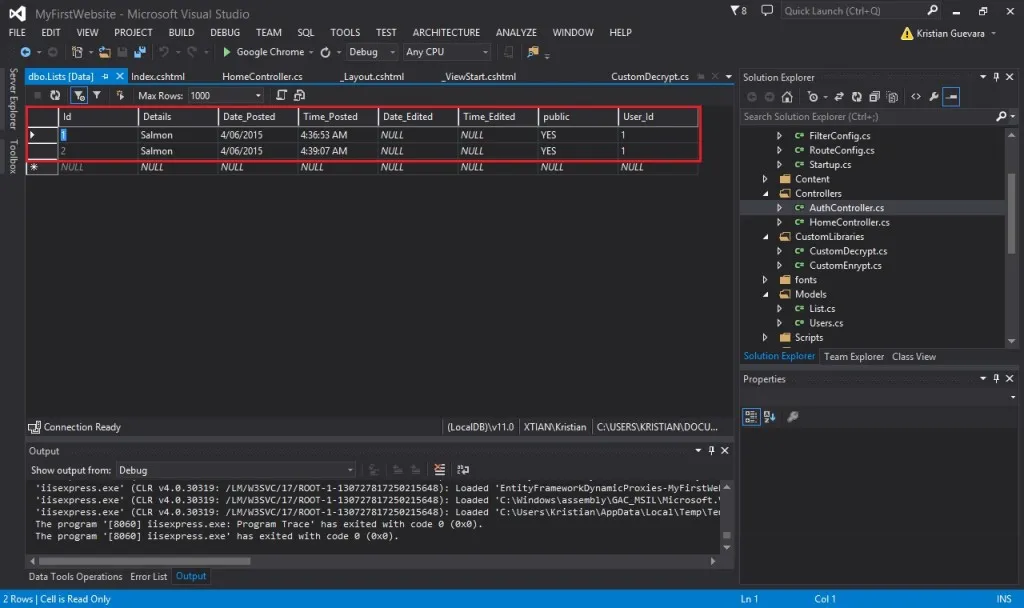Select CustomDecrypt.cs in Solution Explorer
This screenshot has width=1024, height=608.
coord(848,251)
